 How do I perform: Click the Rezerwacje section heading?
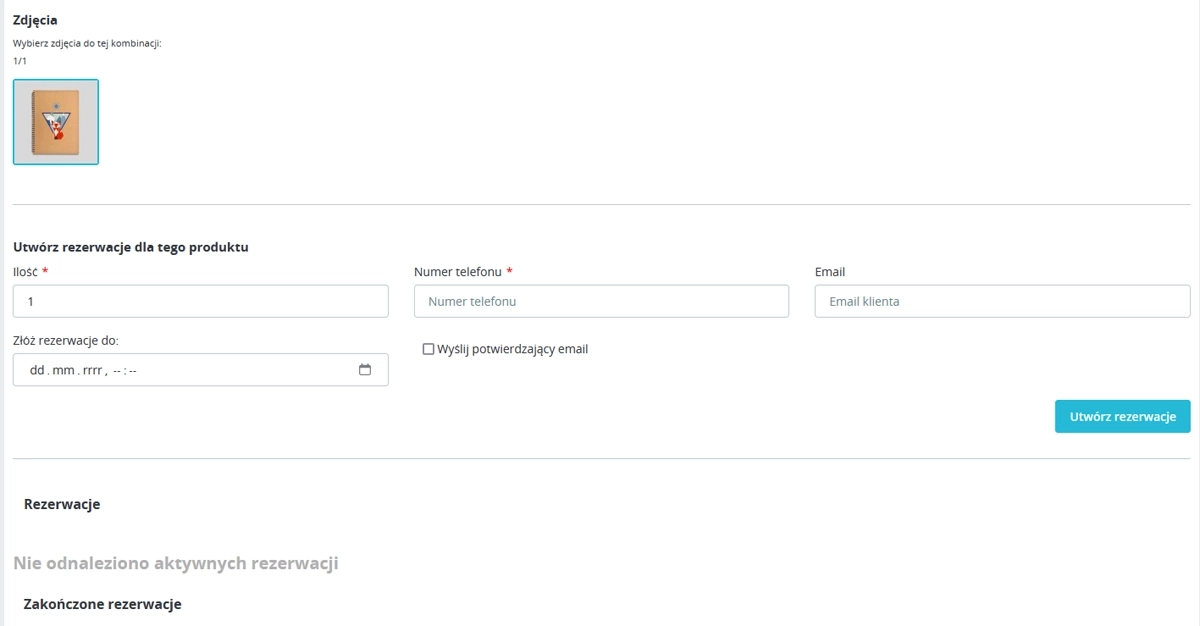tap(62, 504)
